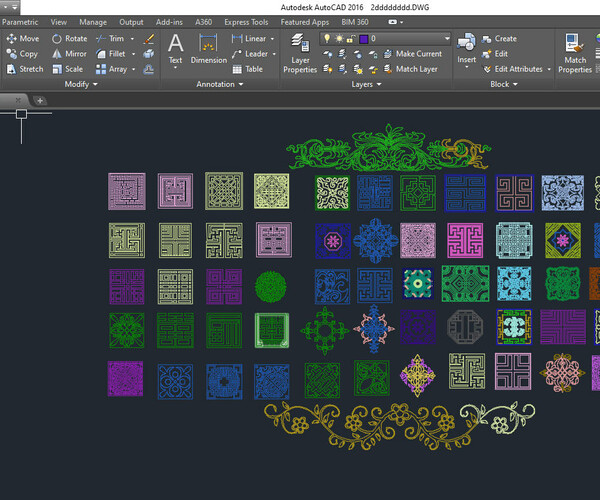Open the Text tool dropdown arrow
This screenshot has width=600, height=500.
point(176,68)
